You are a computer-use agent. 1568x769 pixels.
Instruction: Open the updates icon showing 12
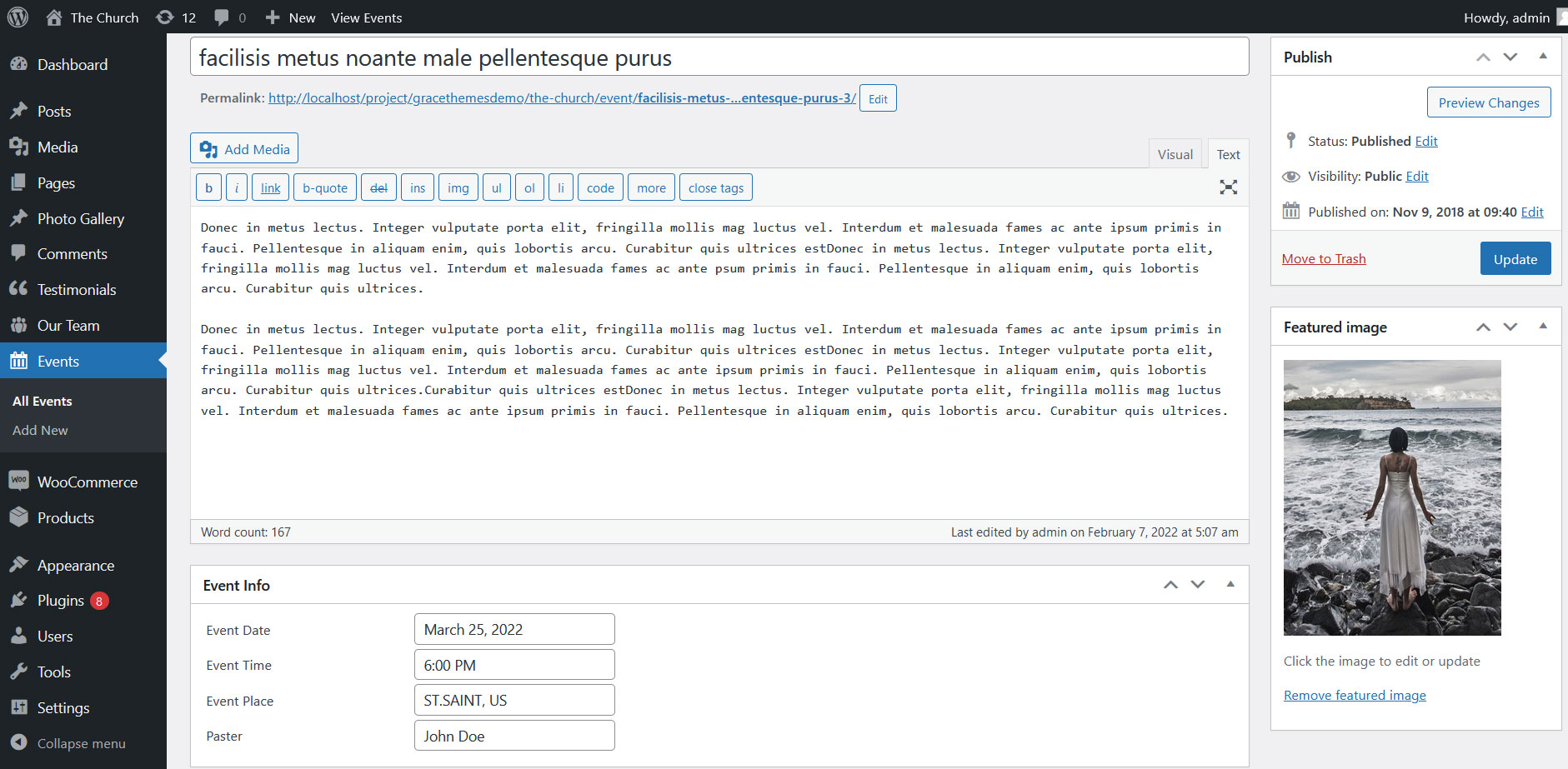click(x=165, y=17)
